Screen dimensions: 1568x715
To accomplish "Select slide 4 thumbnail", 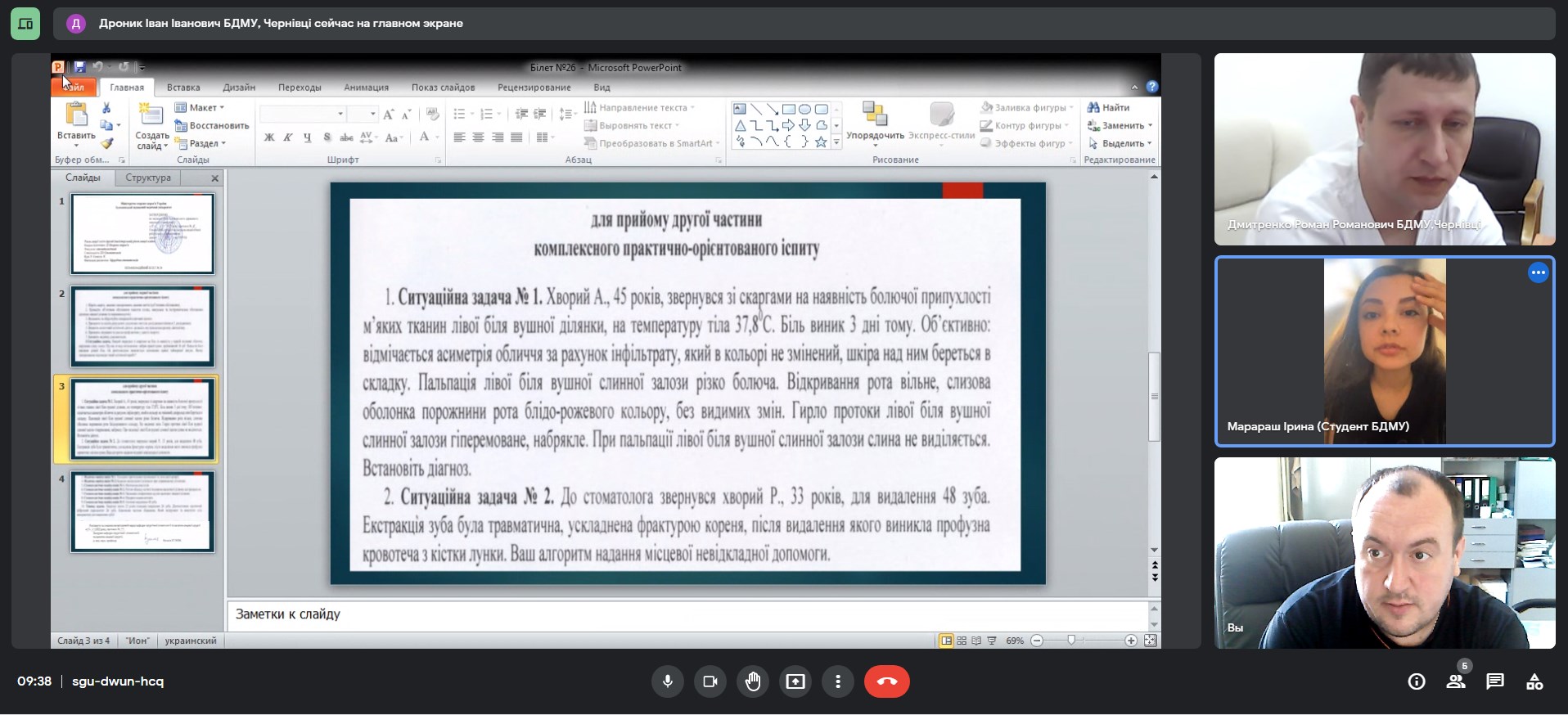I will [x=142, y=511].
